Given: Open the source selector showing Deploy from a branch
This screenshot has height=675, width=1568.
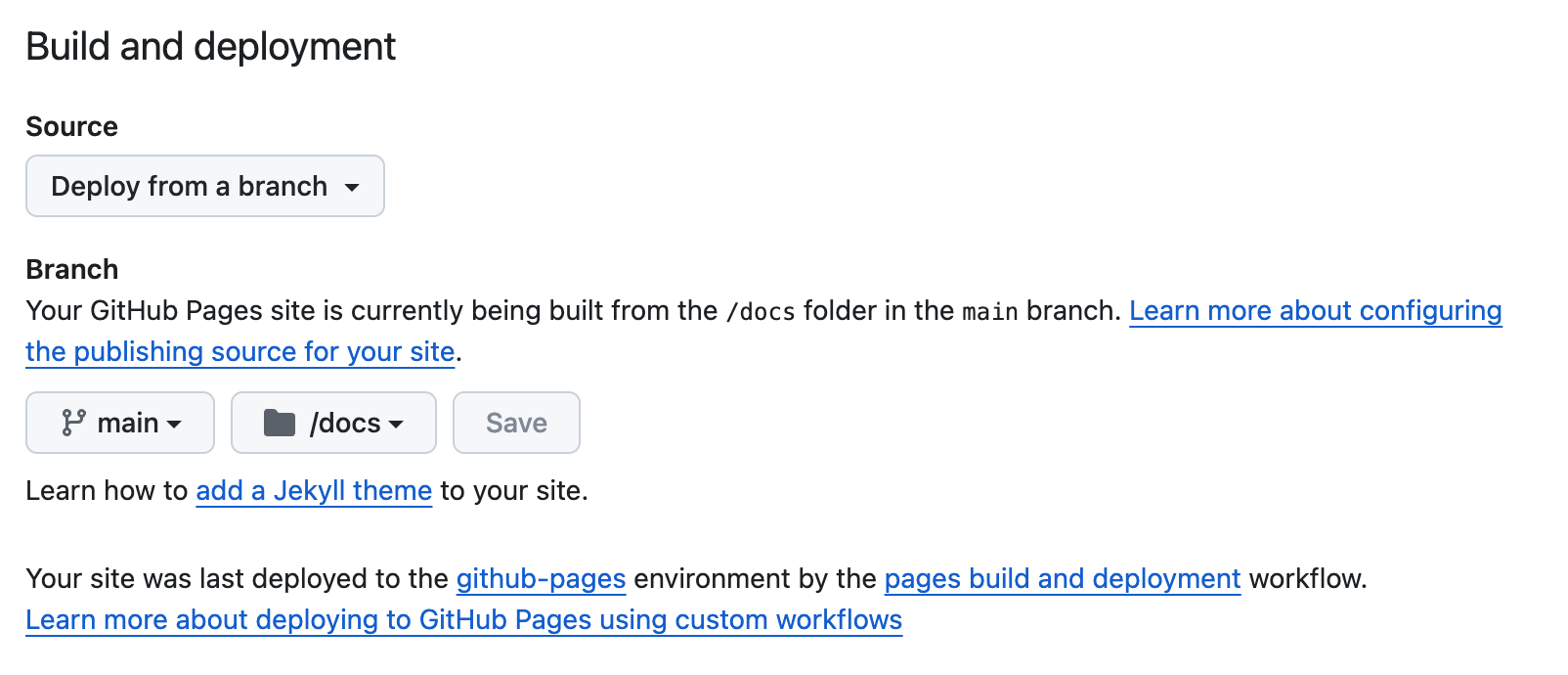Looking at the screenshot, I should 204,186.
